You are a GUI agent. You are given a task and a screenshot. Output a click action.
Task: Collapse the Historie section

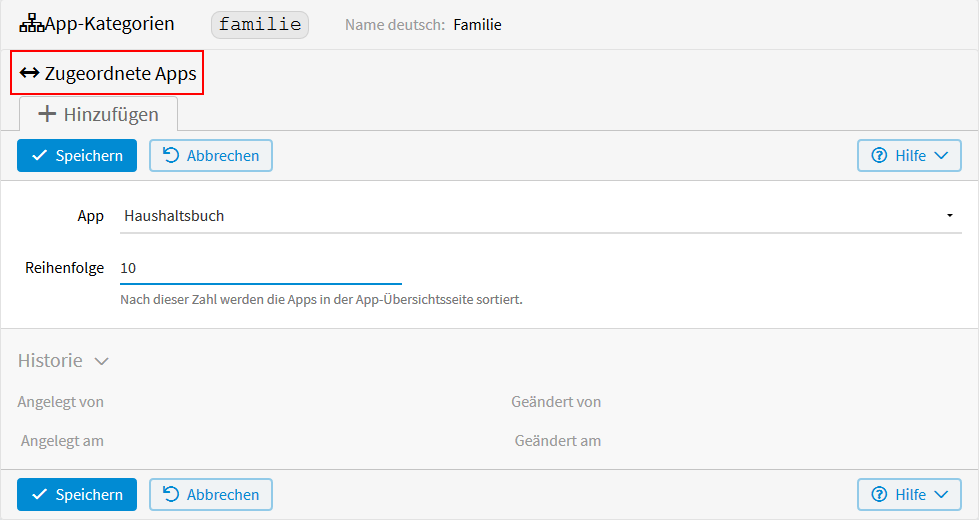pos(63,361)
